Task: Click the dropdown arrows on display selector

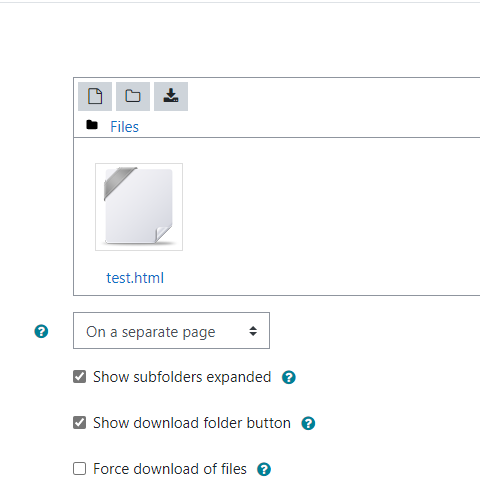Action: (x=253, y=331)
